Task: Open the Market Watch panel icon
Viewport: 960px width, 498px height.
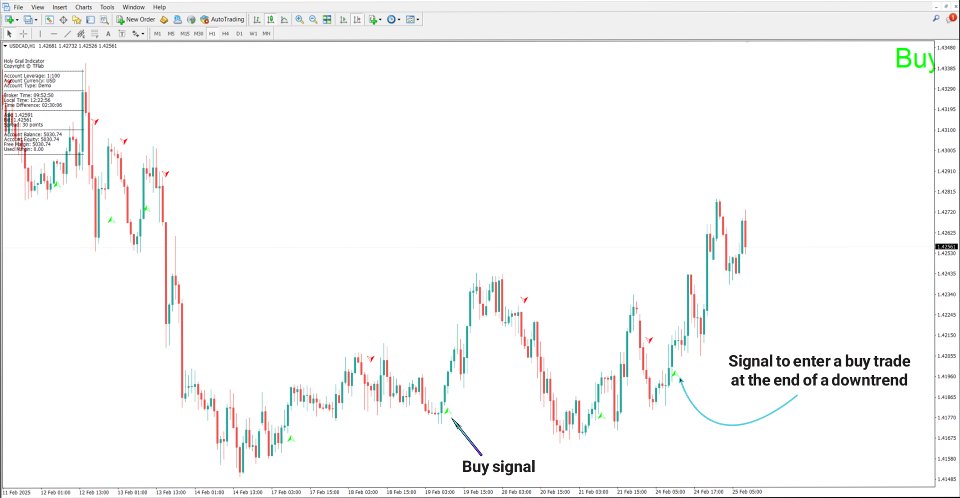Action: 49,20
